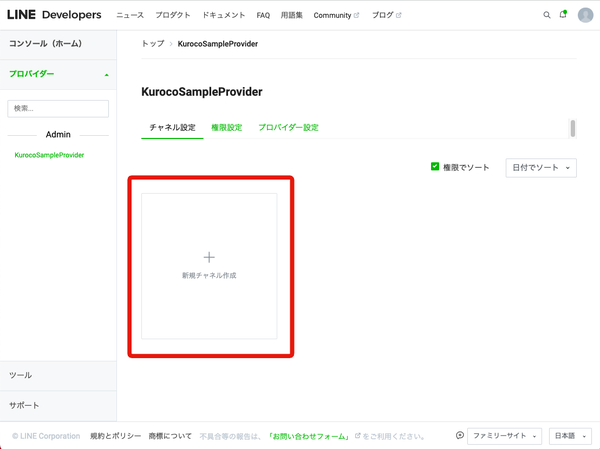
Task: Collapse the プロバイダー sidebar section
Action: pyautogui.click(x=58, y=74)
